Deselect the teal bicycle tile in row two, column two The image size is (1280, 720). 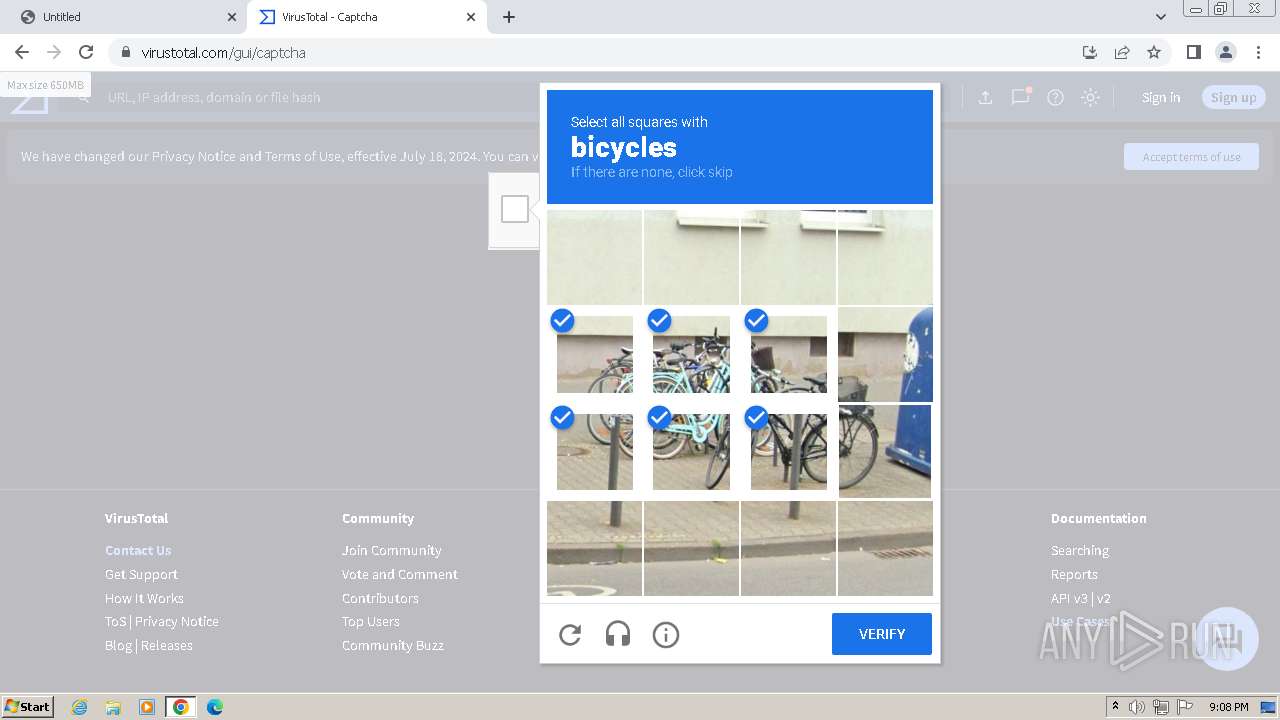pos(691,355)
